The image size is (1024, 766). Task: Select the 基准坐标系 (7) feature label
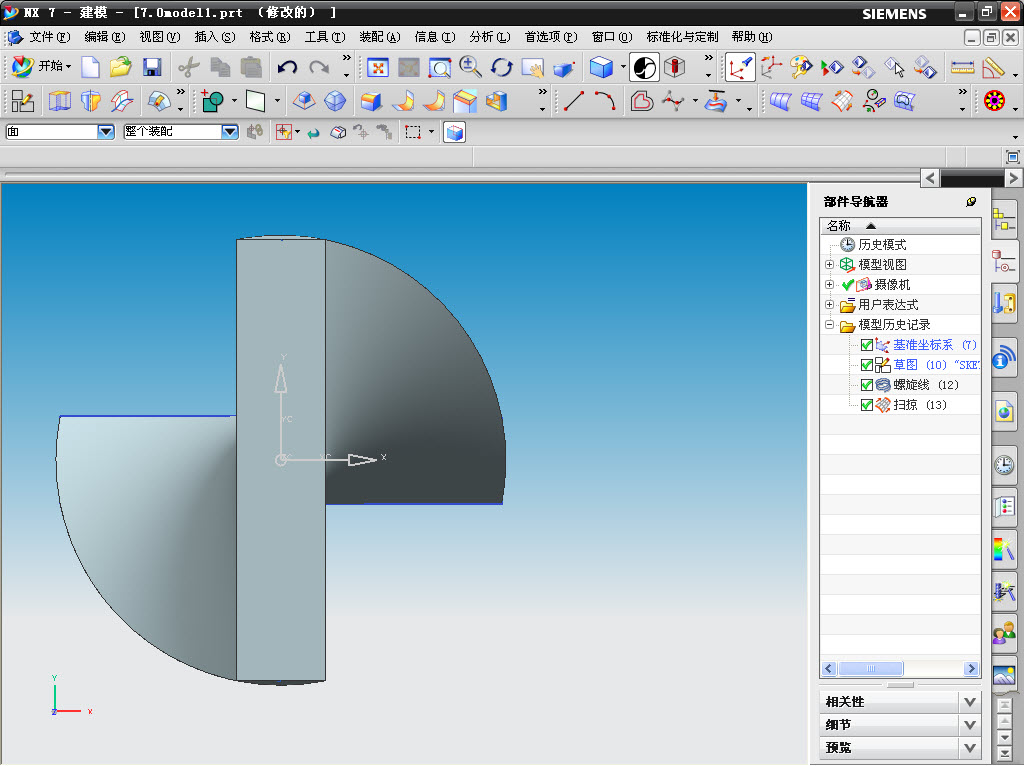click(935, 345)
